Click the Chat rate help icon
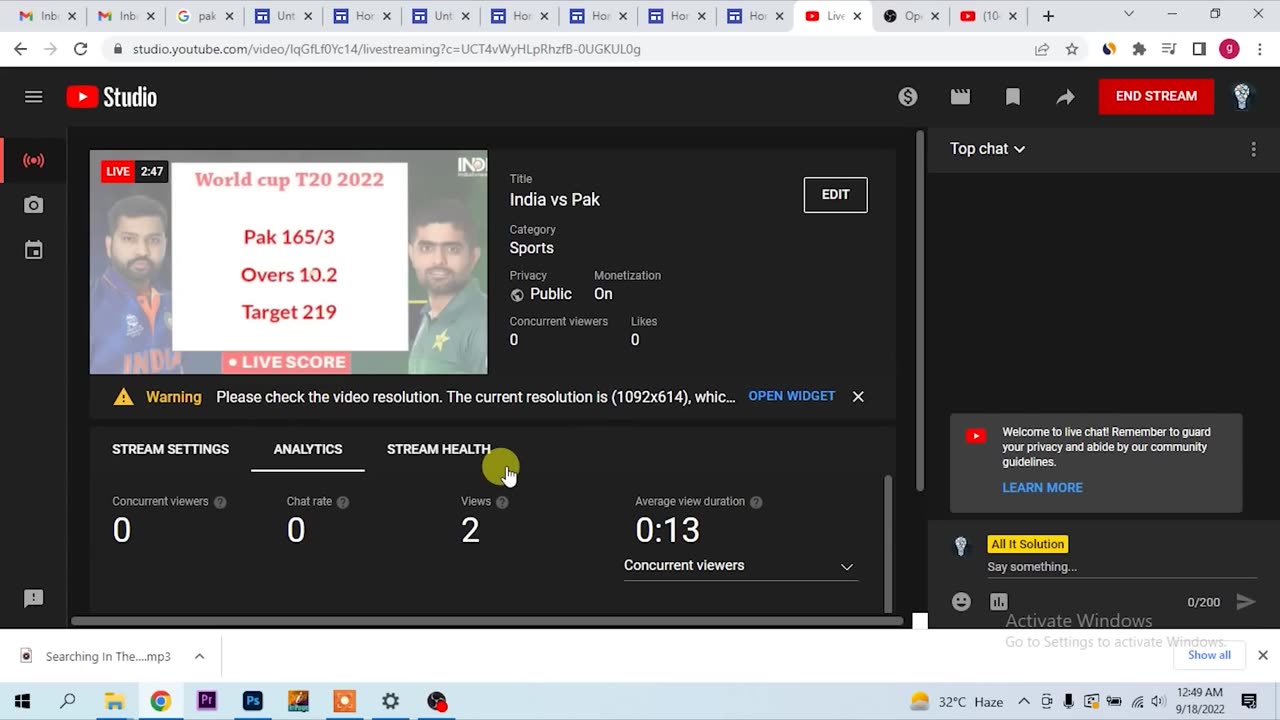 [x=343, y=502]
